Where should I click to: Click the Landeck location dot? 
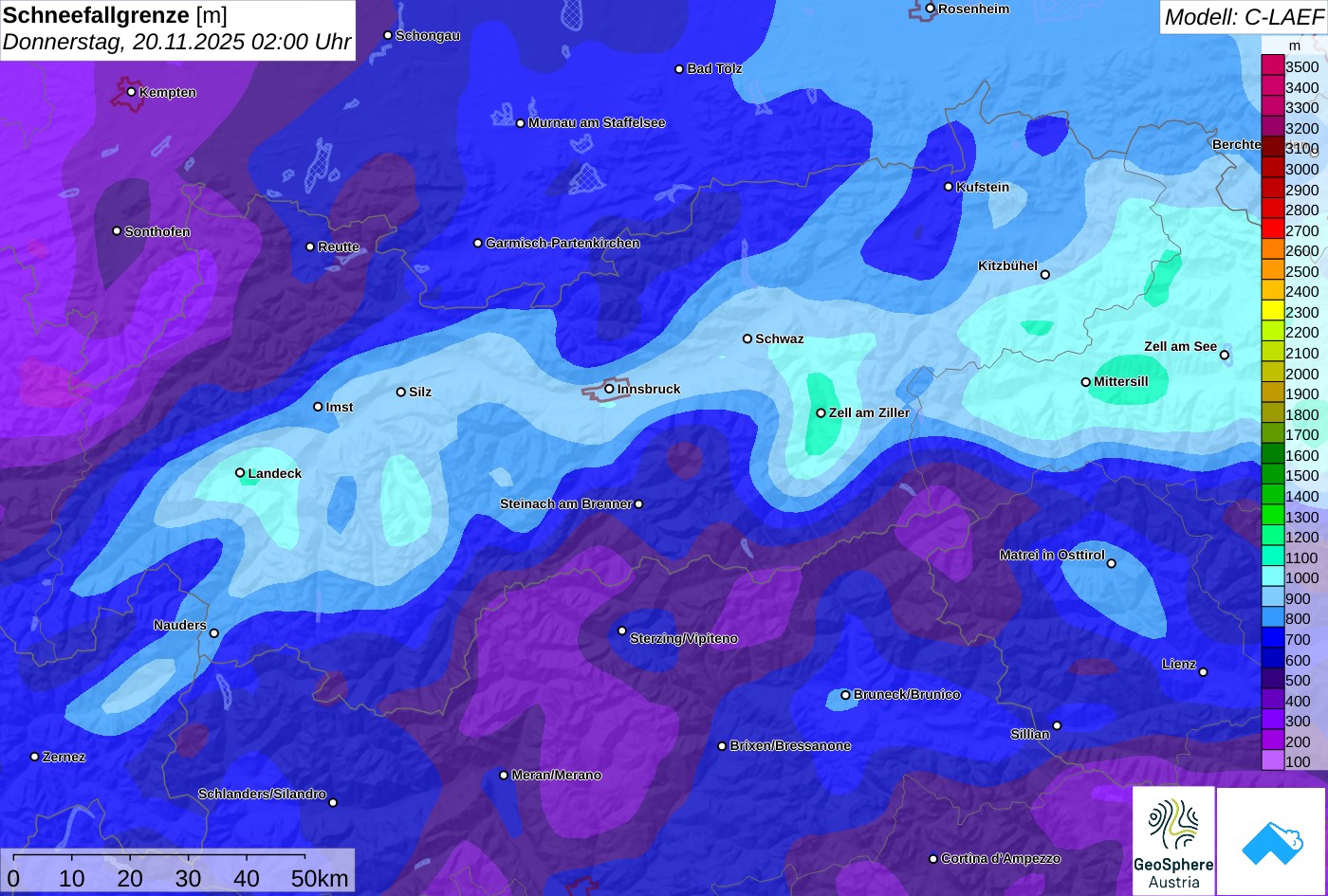tap(240, 472)
